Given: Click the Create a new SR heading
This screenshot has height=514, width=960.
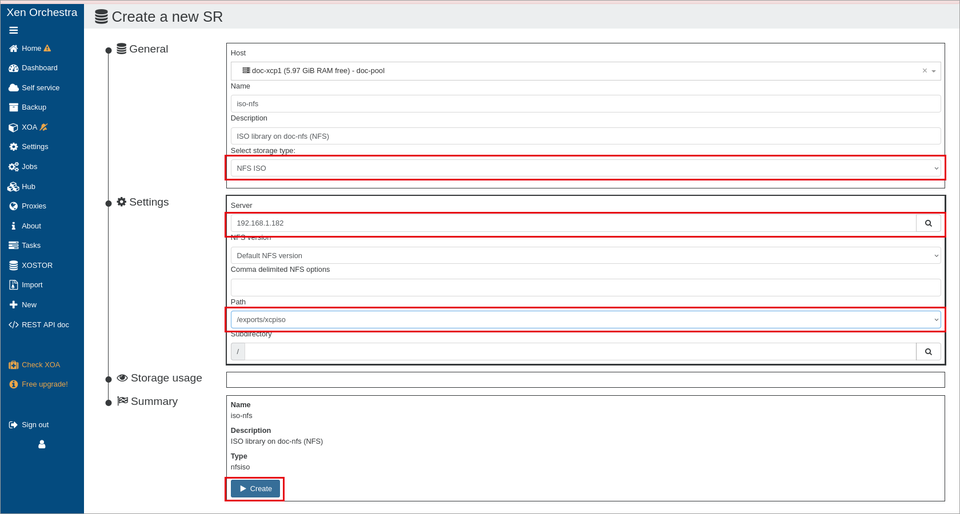Looking at the screenshot, I should tap(159, 17).
